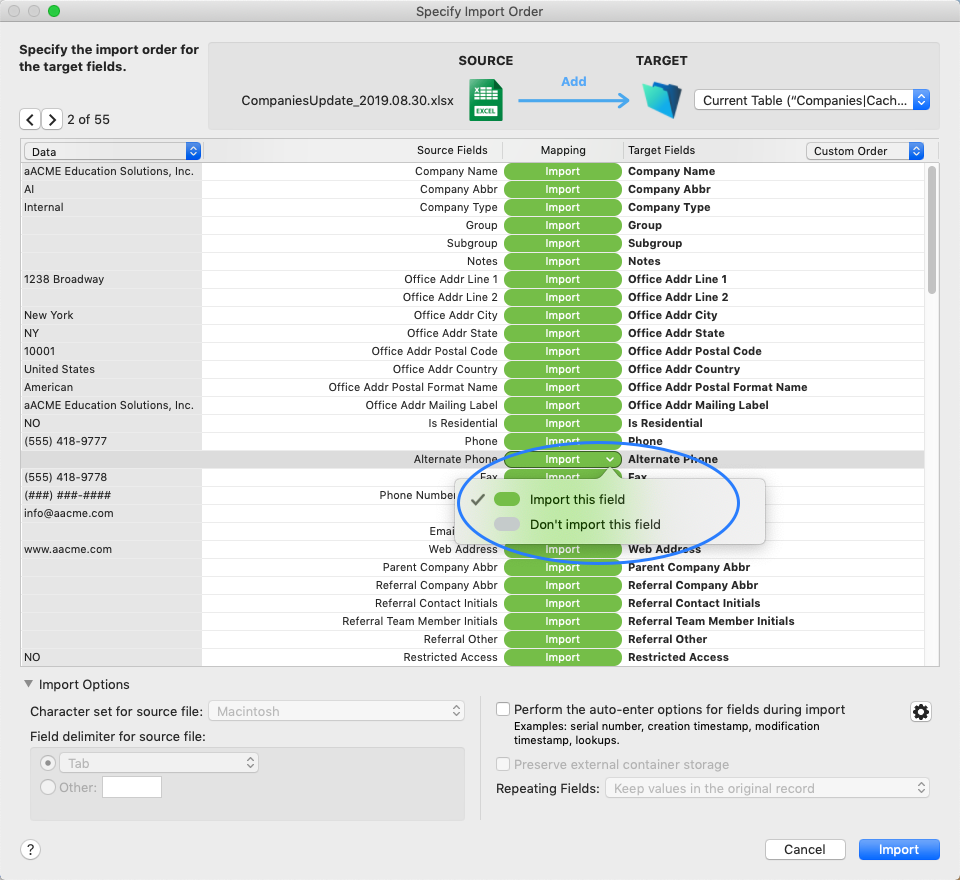This screenshot has height=880, width=960.
Task: Click the FileMaker target folder icon
Action: tap(662, 100)
